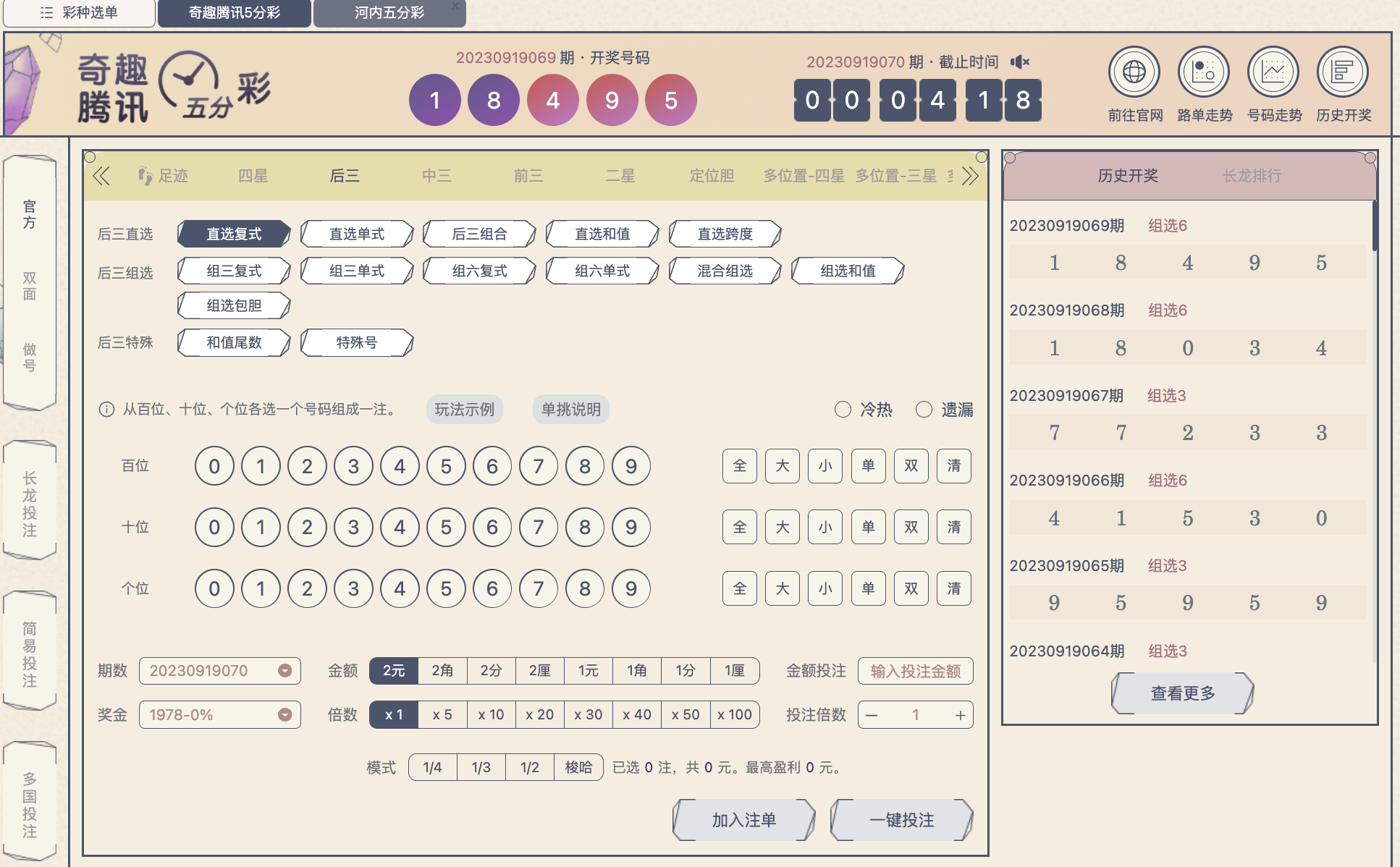Choose the 2角 amount unit
Screen dimensions: 1400x867
click(442, 671)
